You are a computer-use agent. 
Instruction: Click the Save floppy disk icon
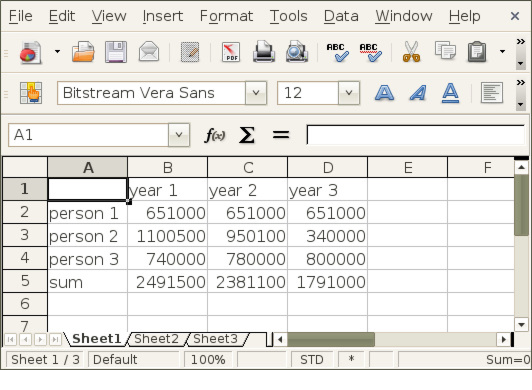pos(116,52)
